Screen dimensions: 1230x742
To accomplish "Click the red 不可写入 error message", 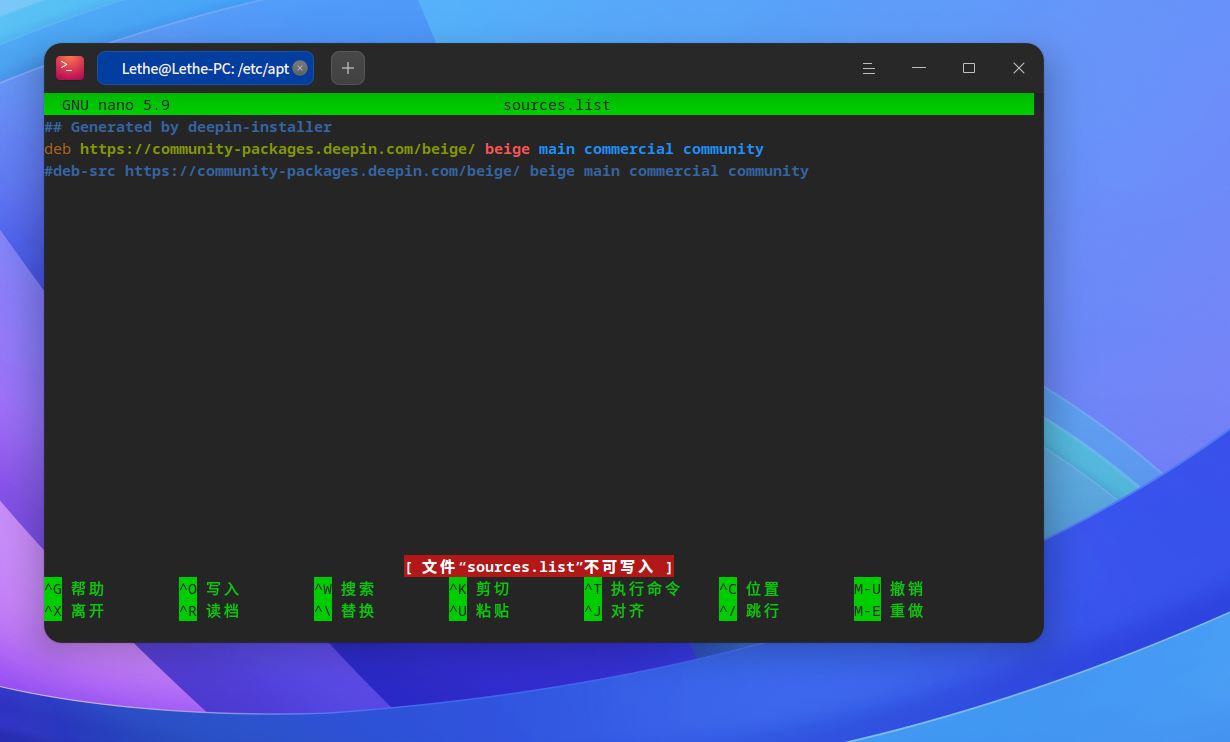I will point(539,567).
